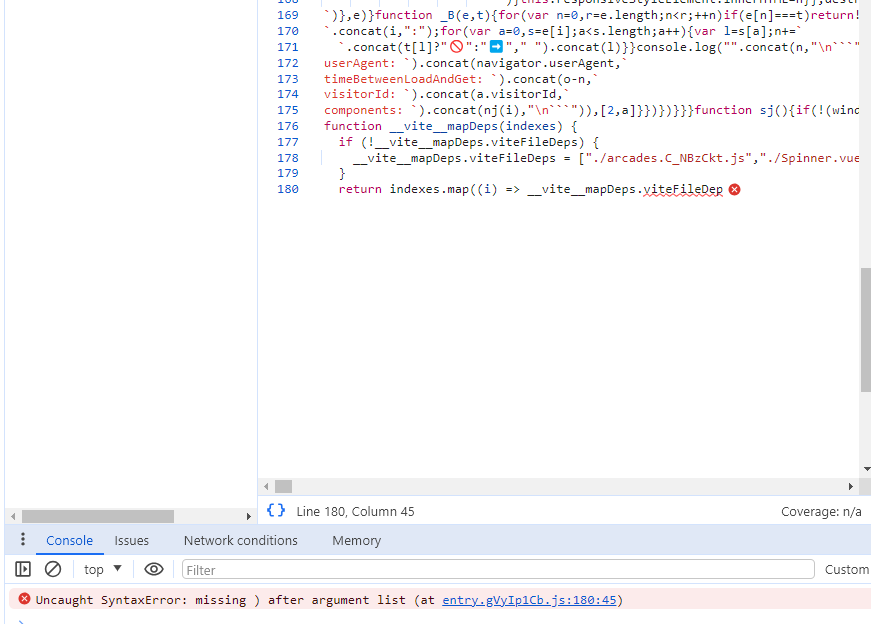Toggle the console sidebar panel icon

pos(23,569)
